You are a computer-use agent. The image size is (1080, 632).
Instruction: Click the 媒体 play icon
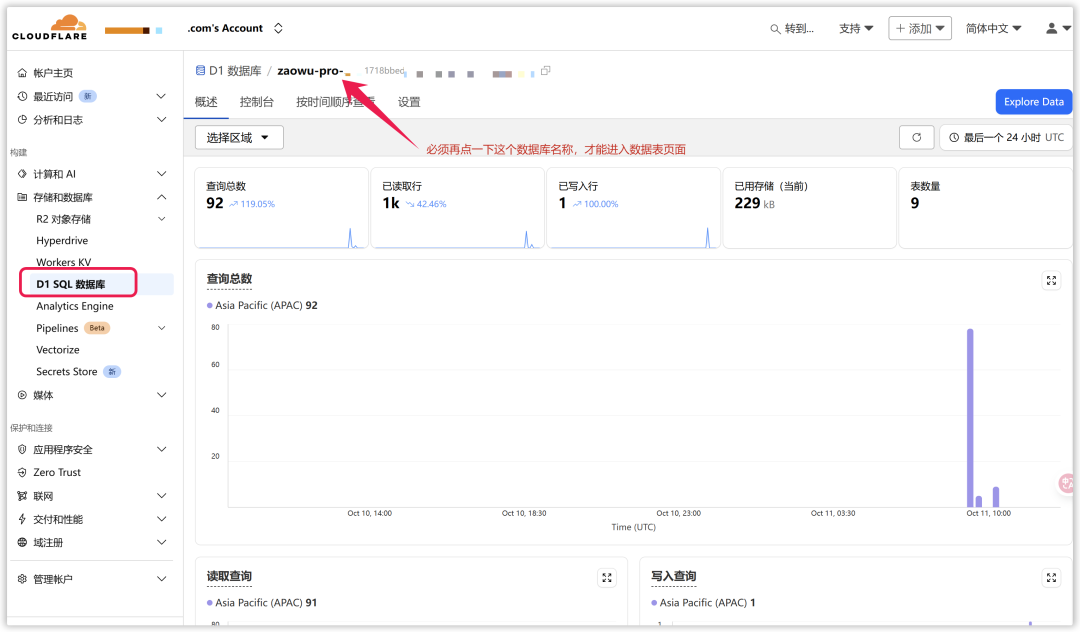click(x=22, y=395)
